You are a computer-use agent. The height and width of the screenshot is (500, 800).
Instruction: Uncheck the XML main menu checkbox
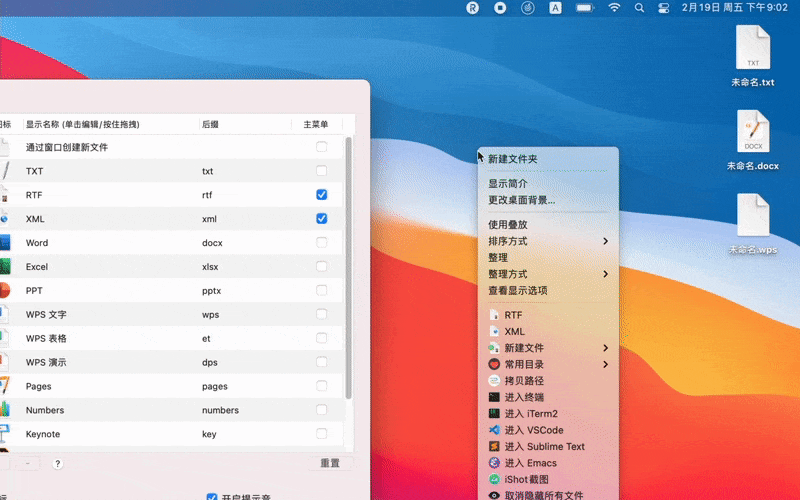tap(321, 218)
